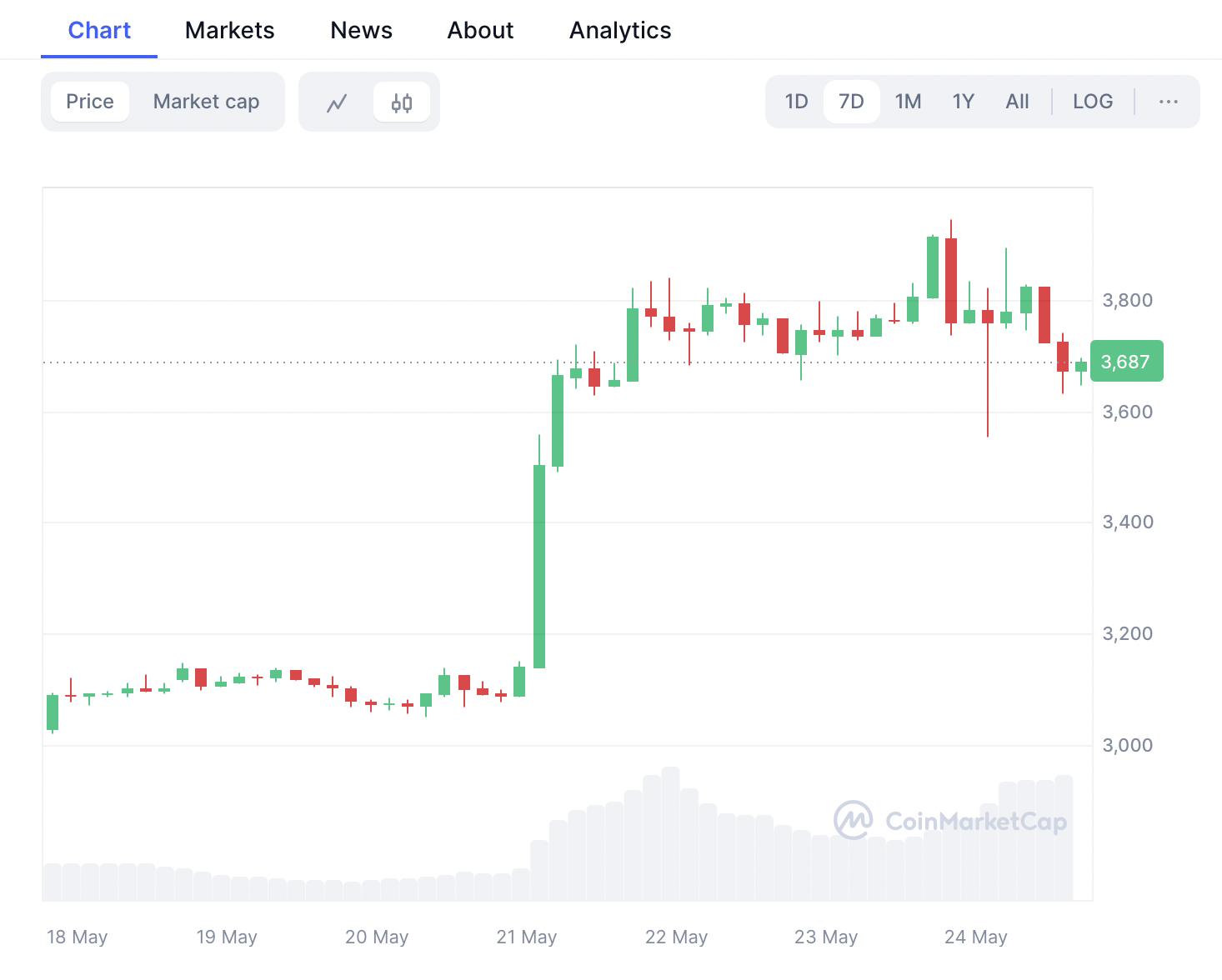Click the 21 May date label
Viewport: 1222px width, 980px height.
click(x=526, y=937)
